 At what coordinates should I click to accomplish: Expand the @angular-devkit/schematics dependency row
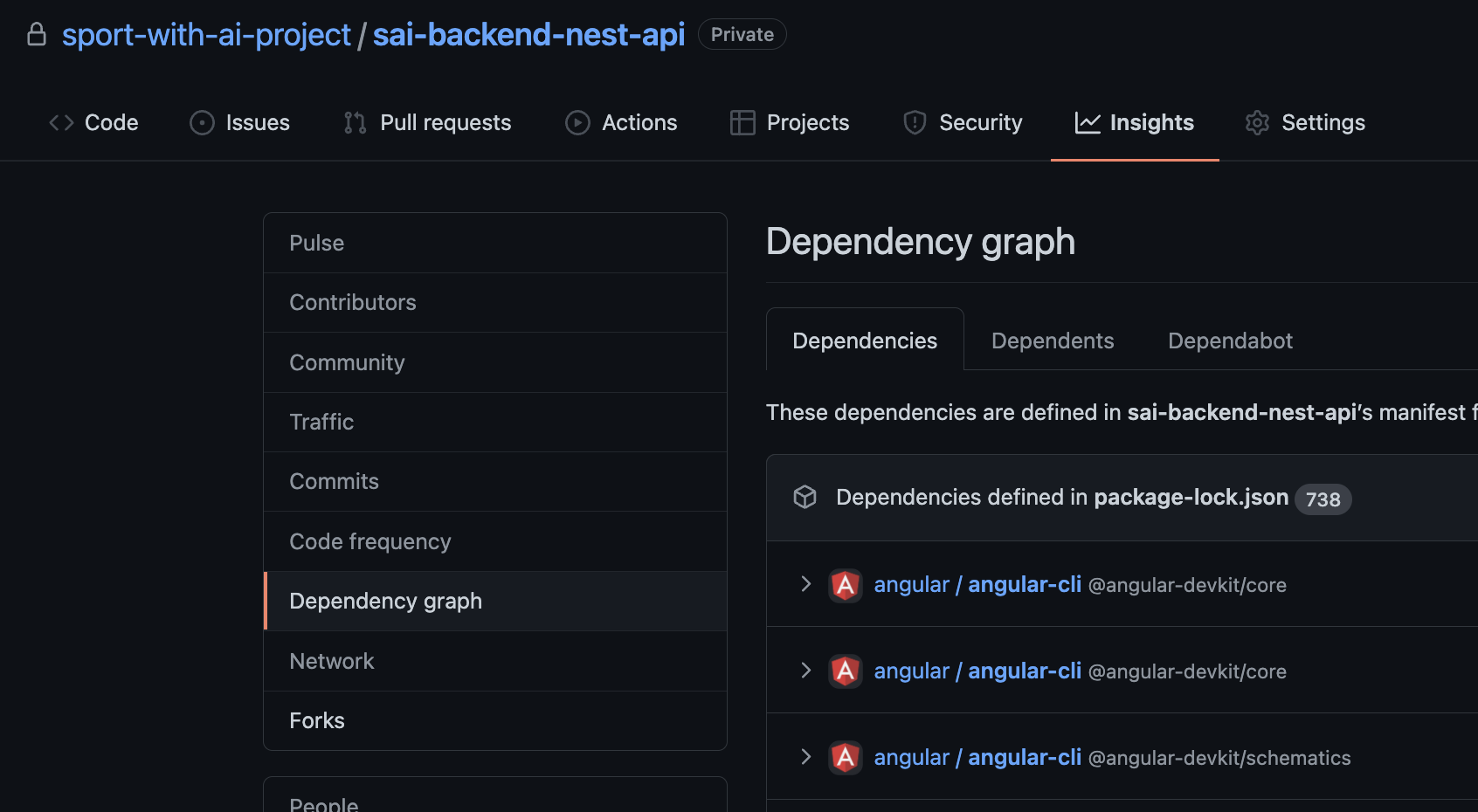[x=805, y=756]
